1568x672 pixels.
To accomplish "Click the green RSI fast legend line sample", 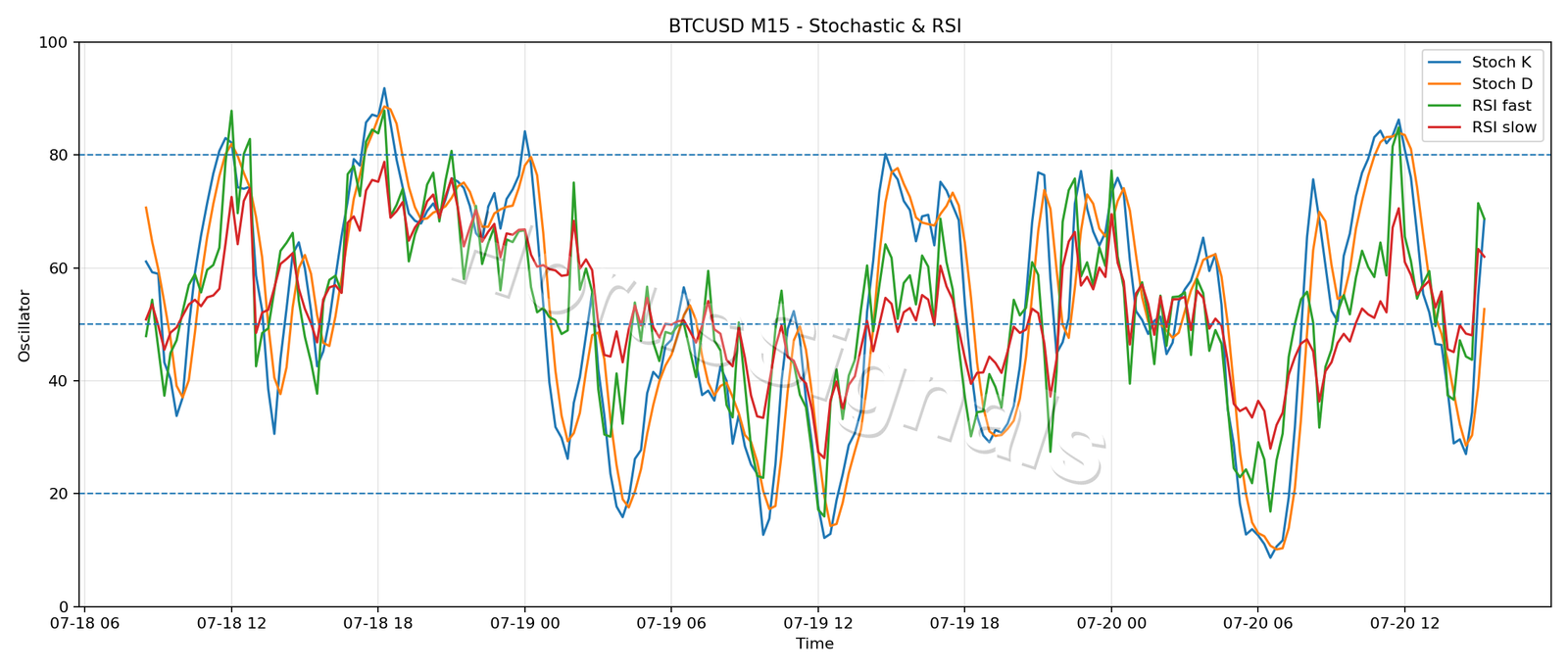I will 1445,106.
